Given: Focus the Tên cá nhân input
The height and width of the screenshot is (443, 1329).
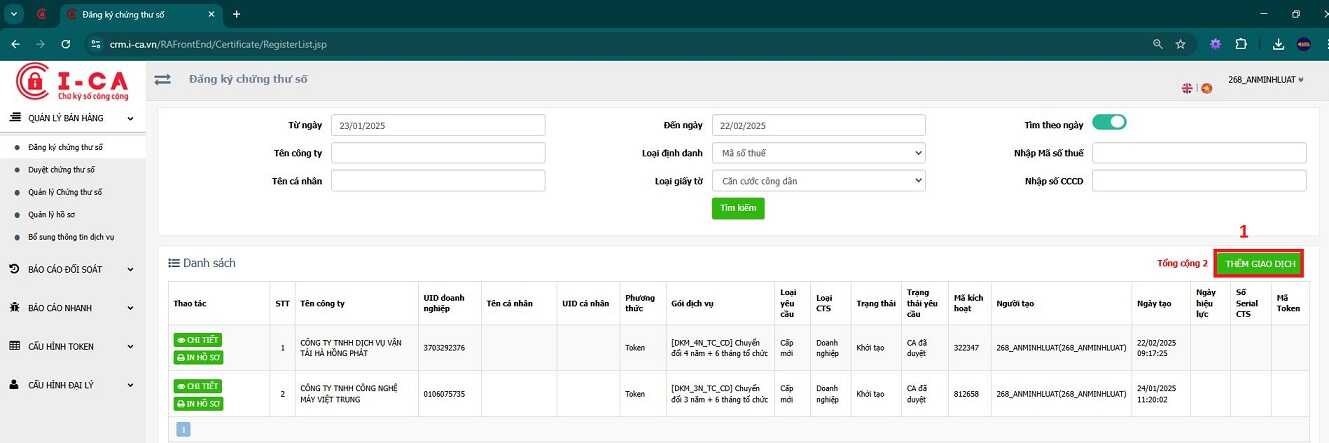Looking at the screenshot, I should point(438,181).
